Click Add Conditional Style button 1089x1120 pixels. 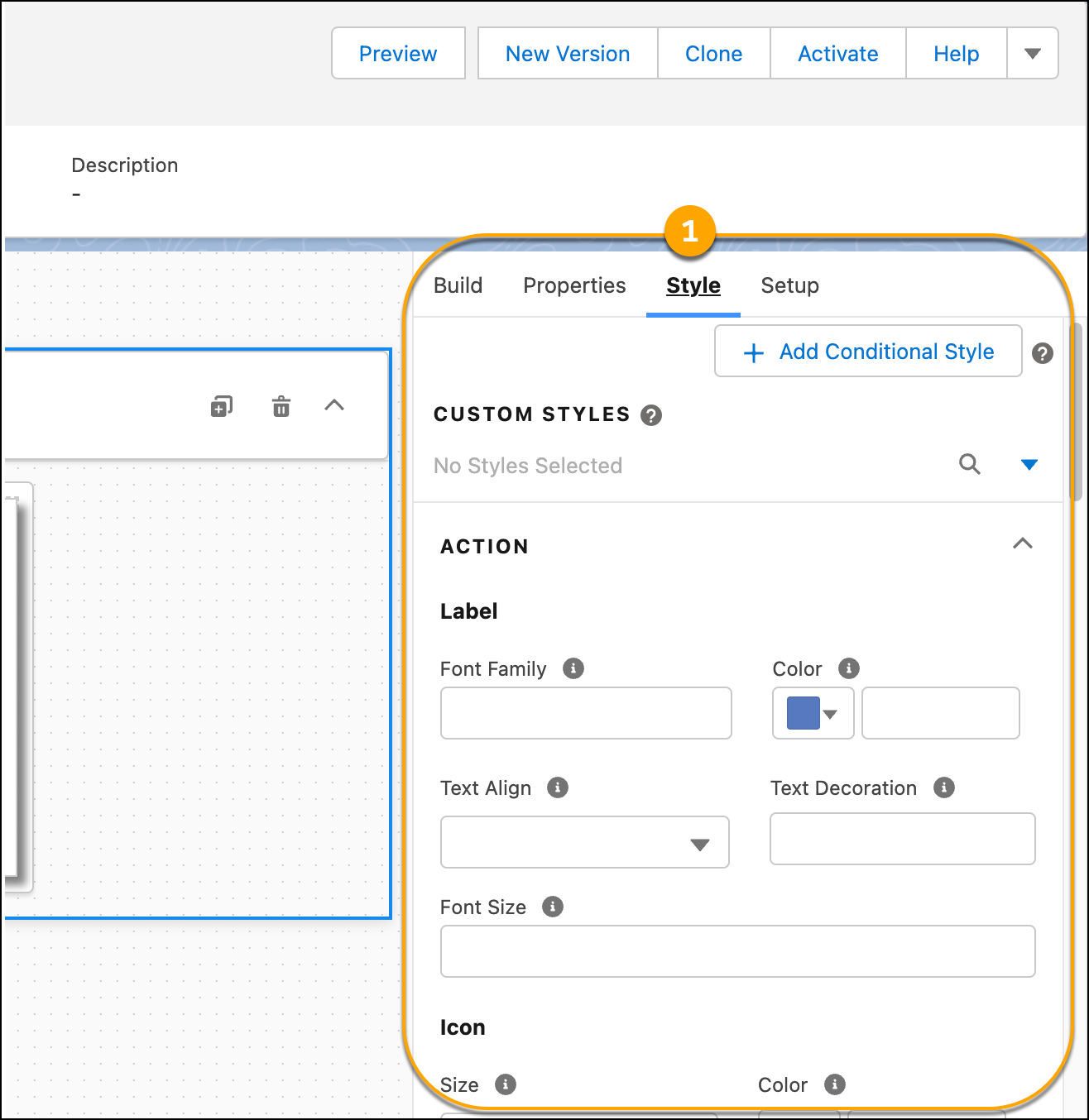coord(868,351)
